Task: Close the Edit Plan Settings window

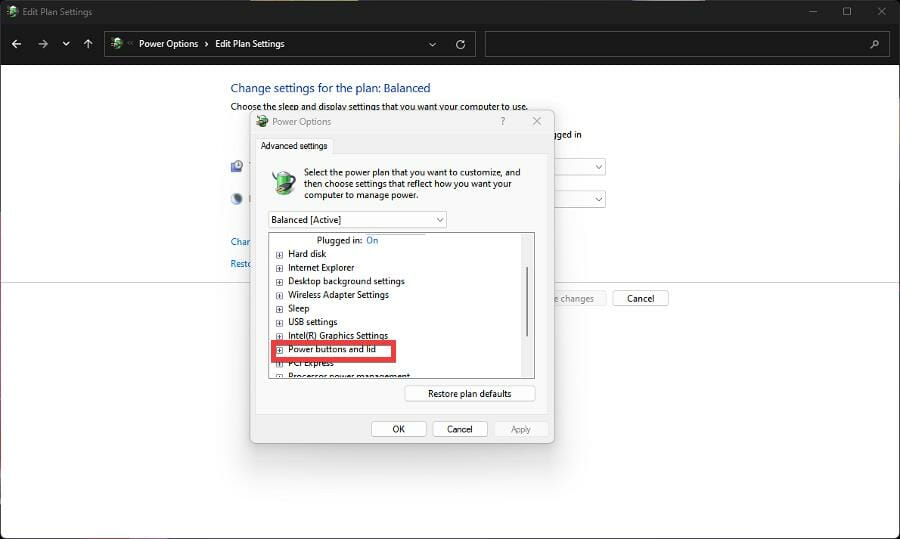Action: point(882,11)
